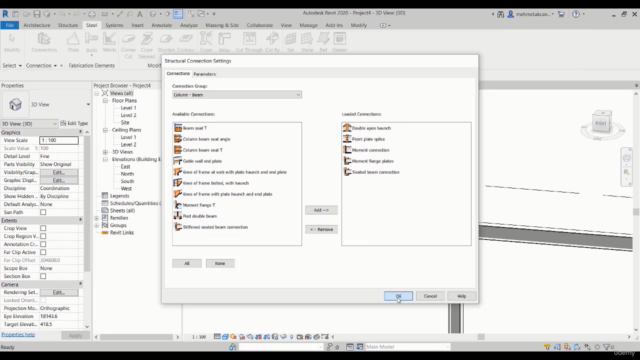Select the Welds tool icon

pos(109,42)
